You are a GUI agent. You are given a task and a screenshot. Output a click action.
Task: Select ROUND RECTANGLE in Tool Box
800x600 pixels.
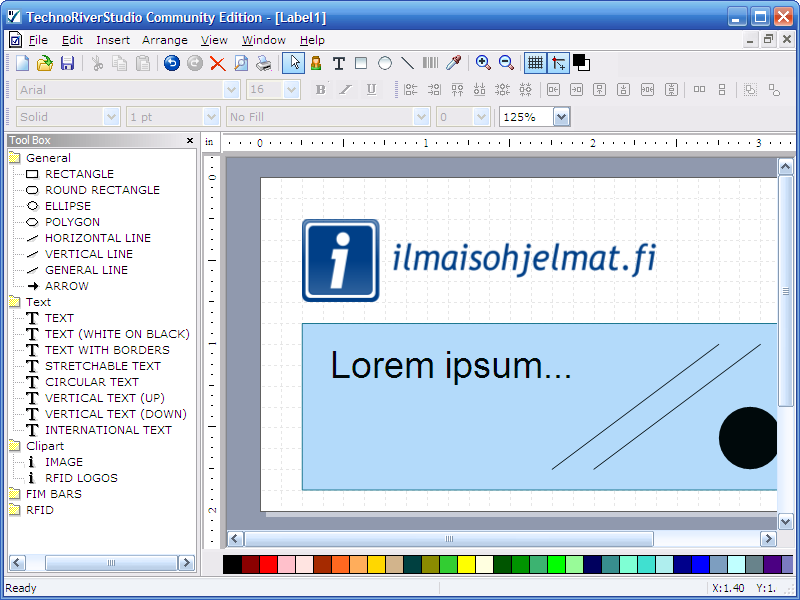[102, 190]
